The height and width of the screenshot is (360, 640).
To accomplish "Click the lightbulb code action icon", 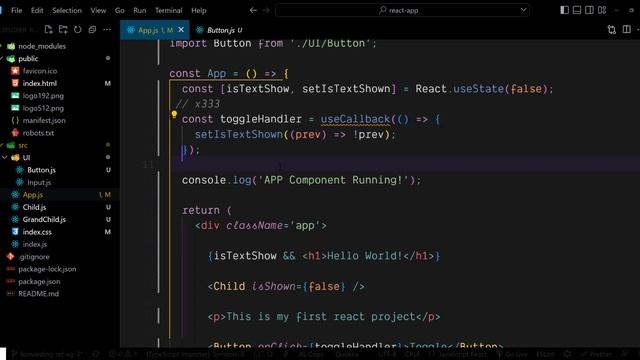I will (174, 115).
